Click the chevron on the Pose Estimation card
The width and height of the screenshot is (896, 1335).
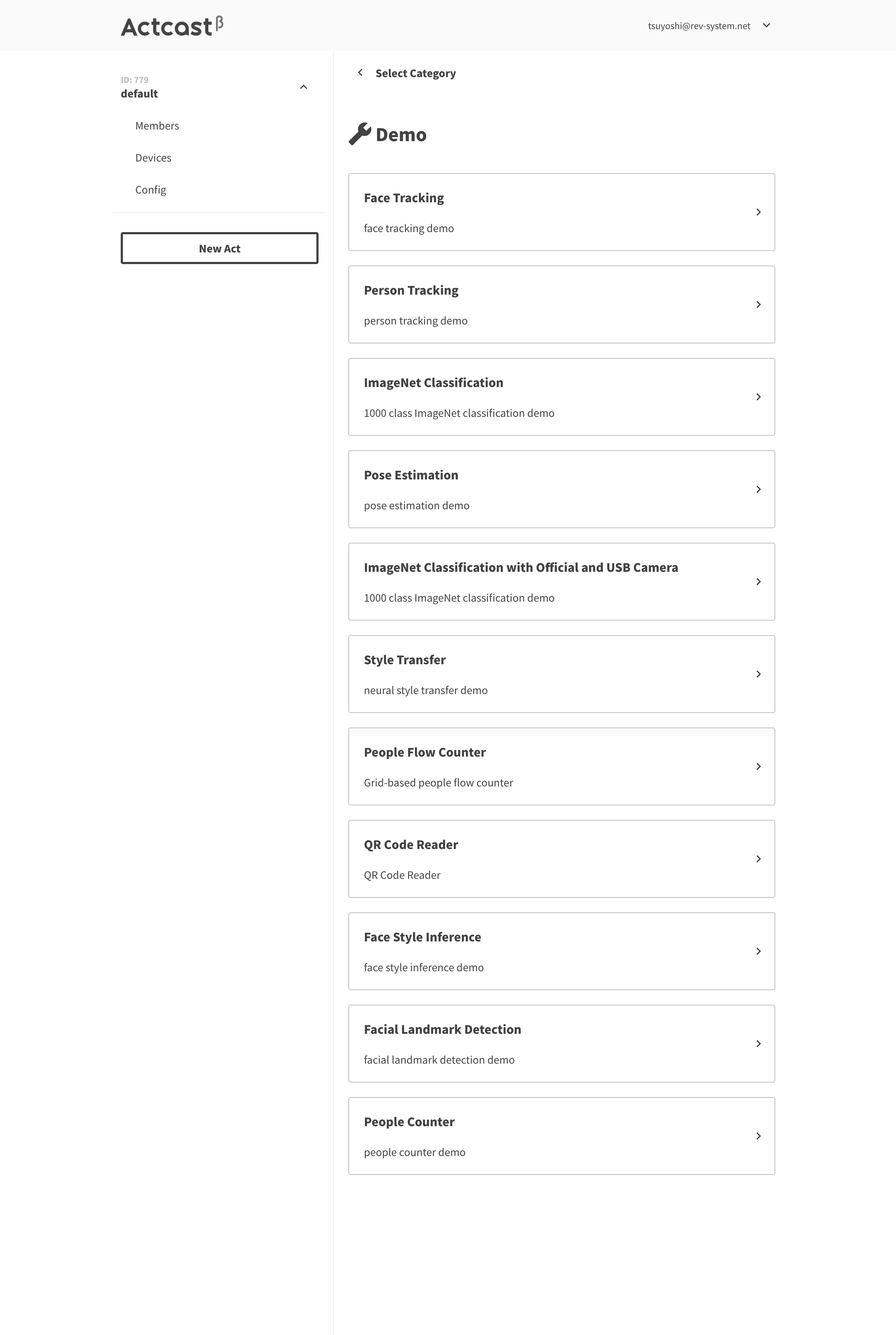pyautogui.click(x=758, y=489)
